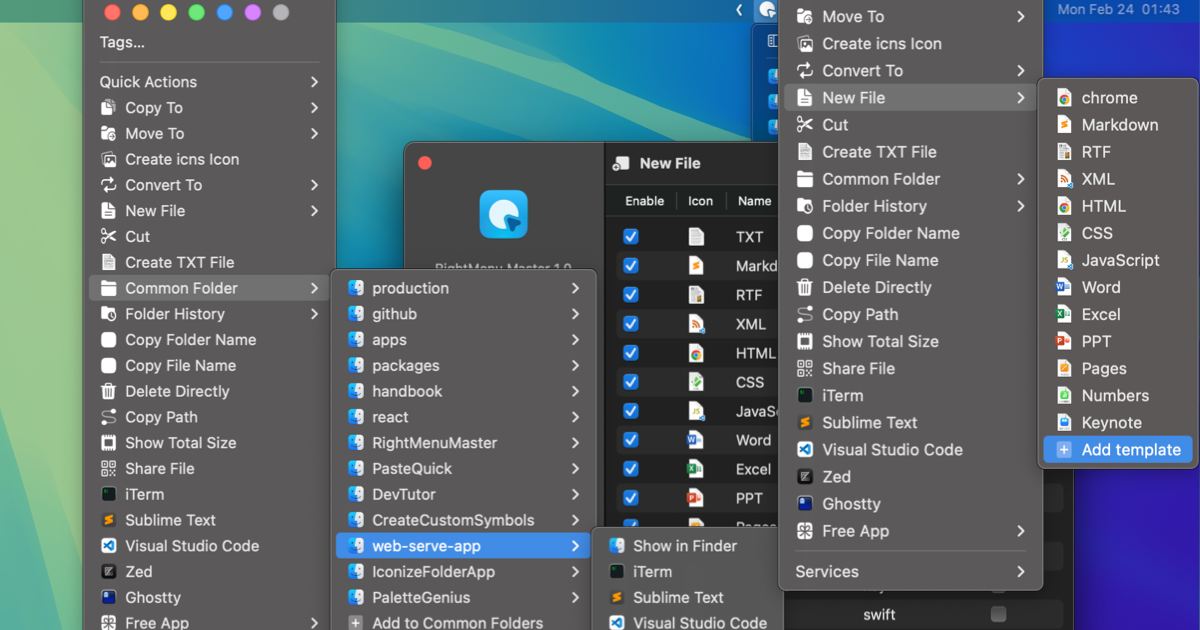The height and width of the screenshot is (630, 1200).
Task: Open the menu bar clock Mon Feb 24
Action: (x=1119, y=9)
